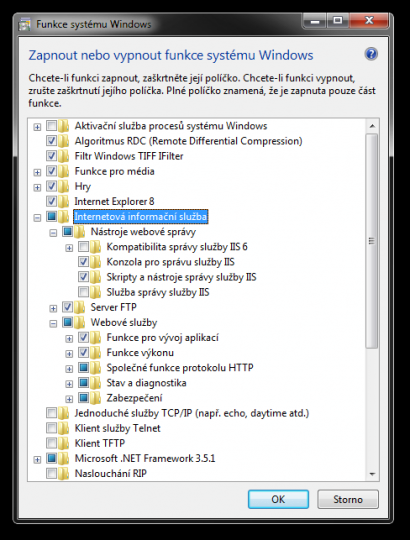410x540 pixels.
Task: Toggle the Naslouchání RIP checkbox
Action: 52,474
